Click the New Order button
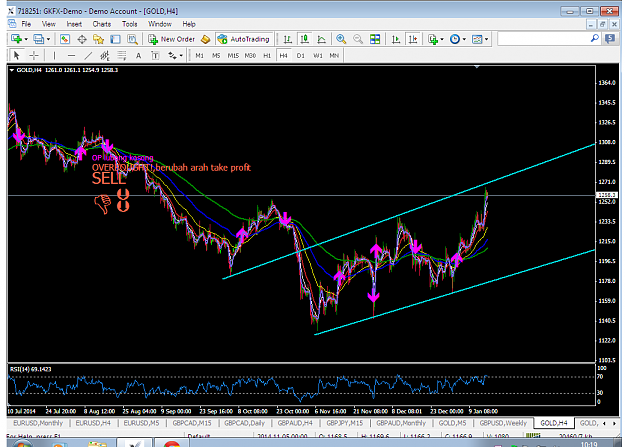This screenshot has height=447, width=625. pyautogui.click(x=171, y=39)
